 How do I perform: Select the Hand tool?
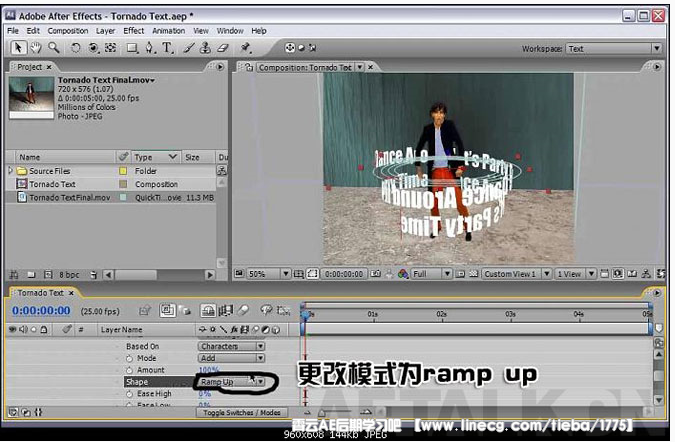coord(36,47)
